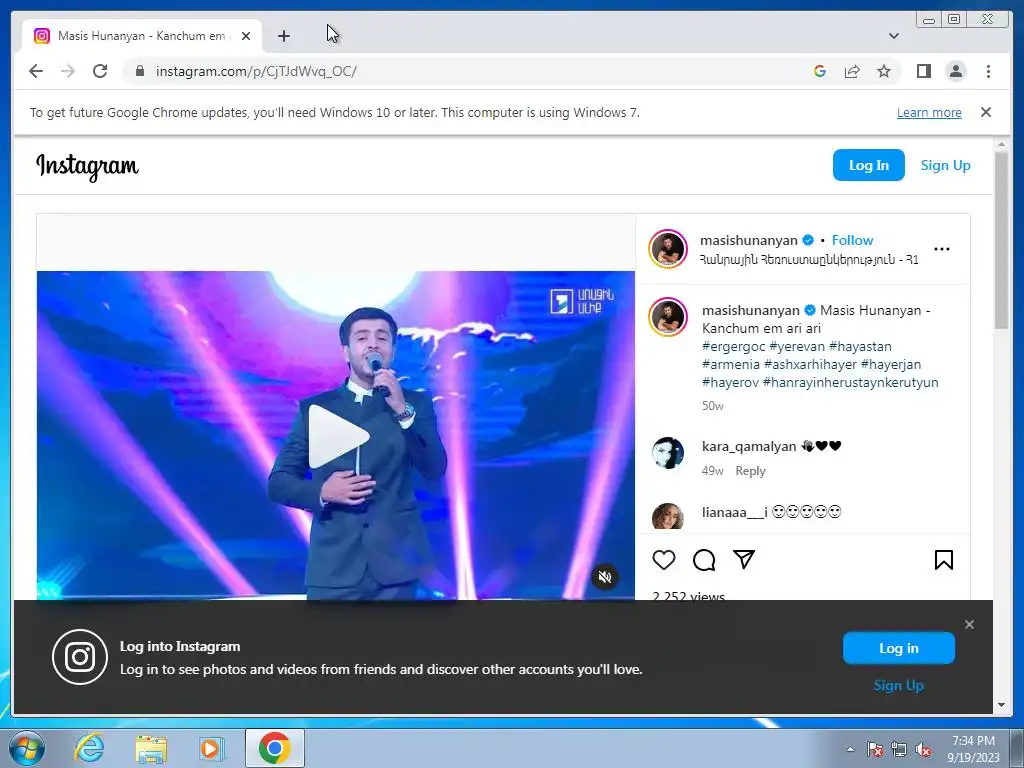Click masishunanyan username in the caption

(x=750, y=310)
